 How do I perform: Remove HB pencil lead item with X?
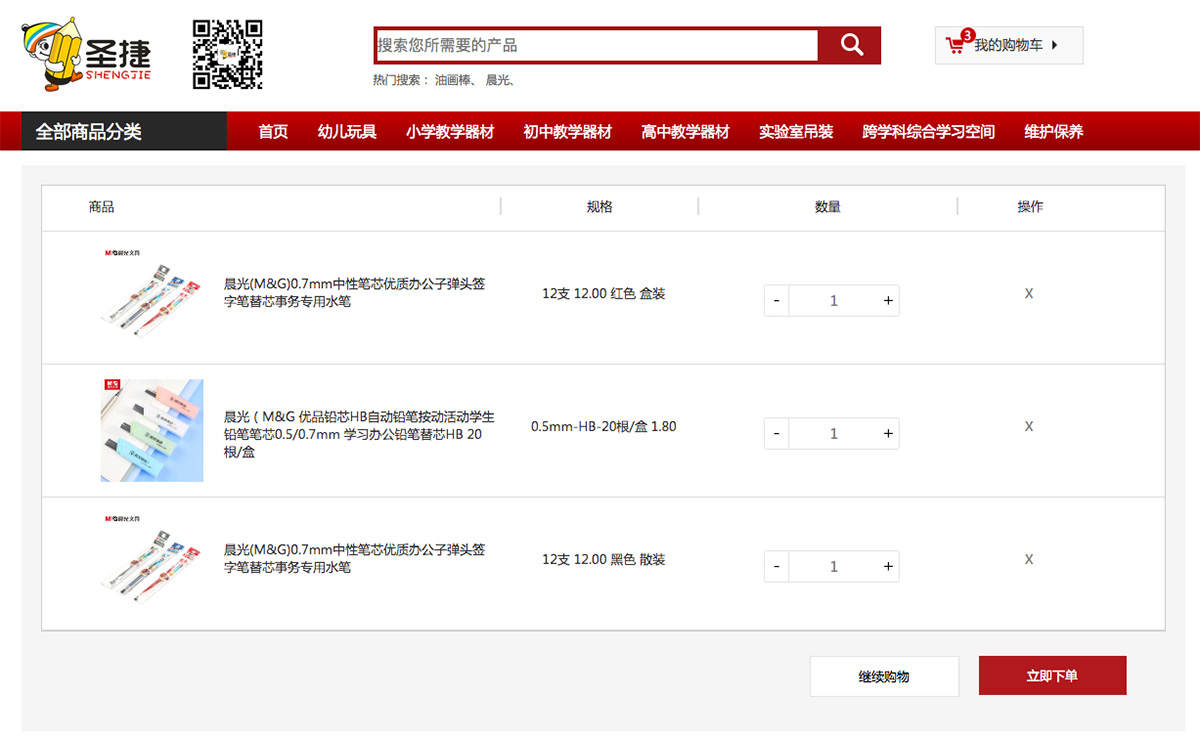(1029, 427)
